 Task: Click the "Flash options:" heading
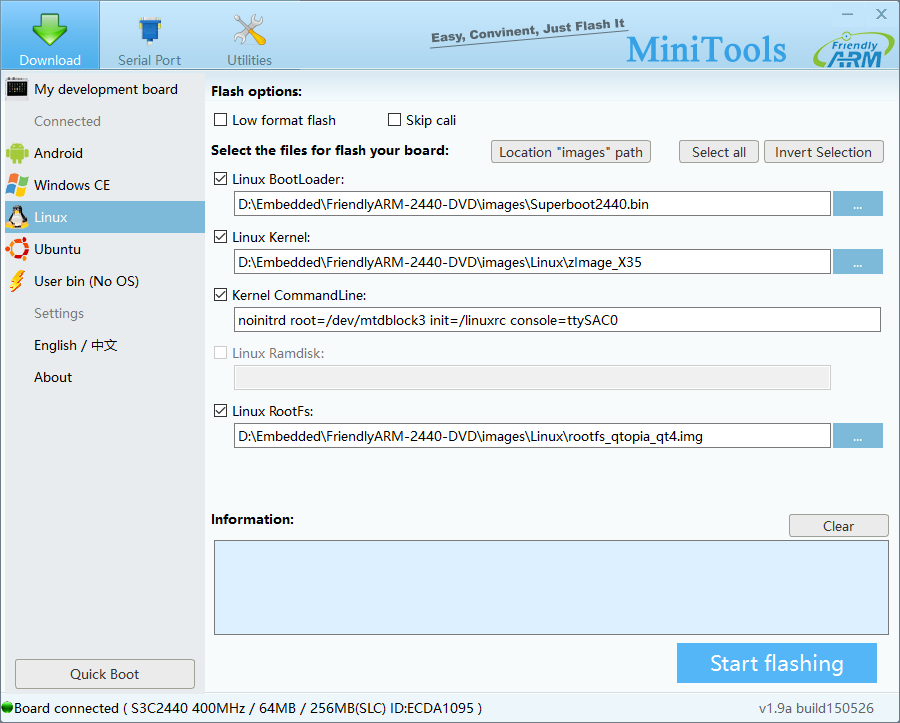tap(256, 91)
